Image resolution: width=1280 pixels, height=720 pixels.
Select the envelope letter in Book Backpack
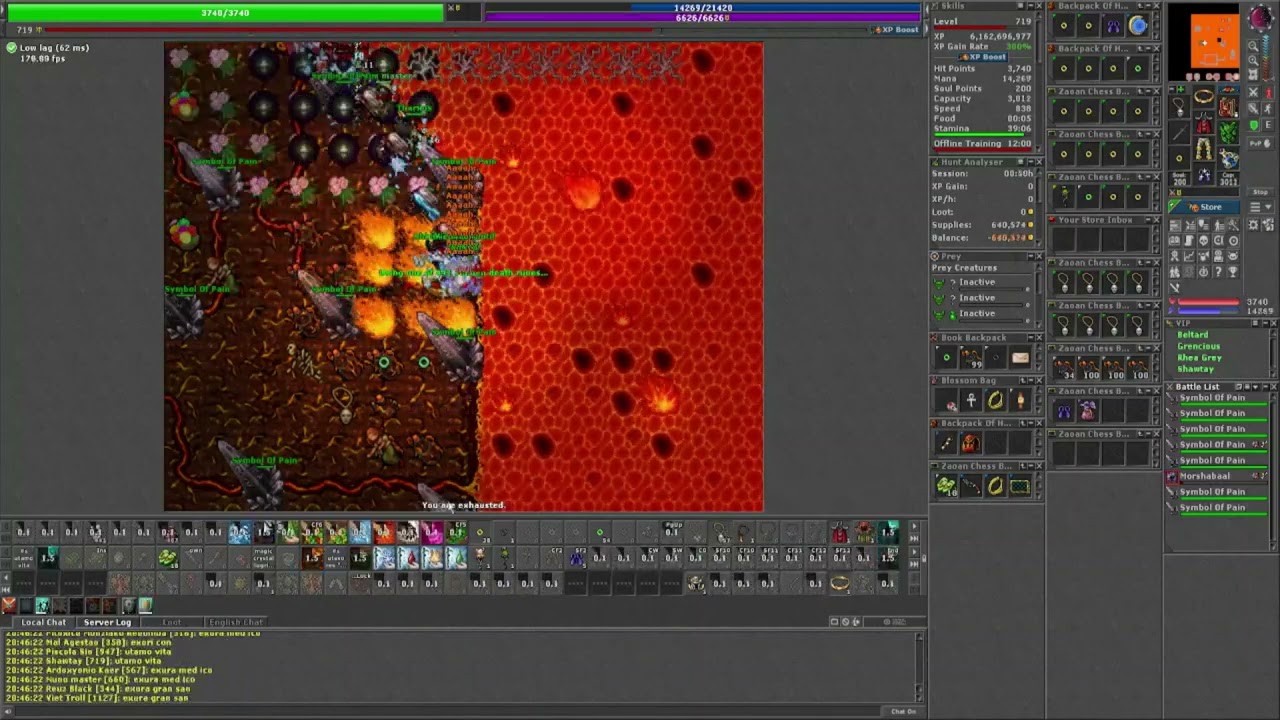[x=1020, y=357]
